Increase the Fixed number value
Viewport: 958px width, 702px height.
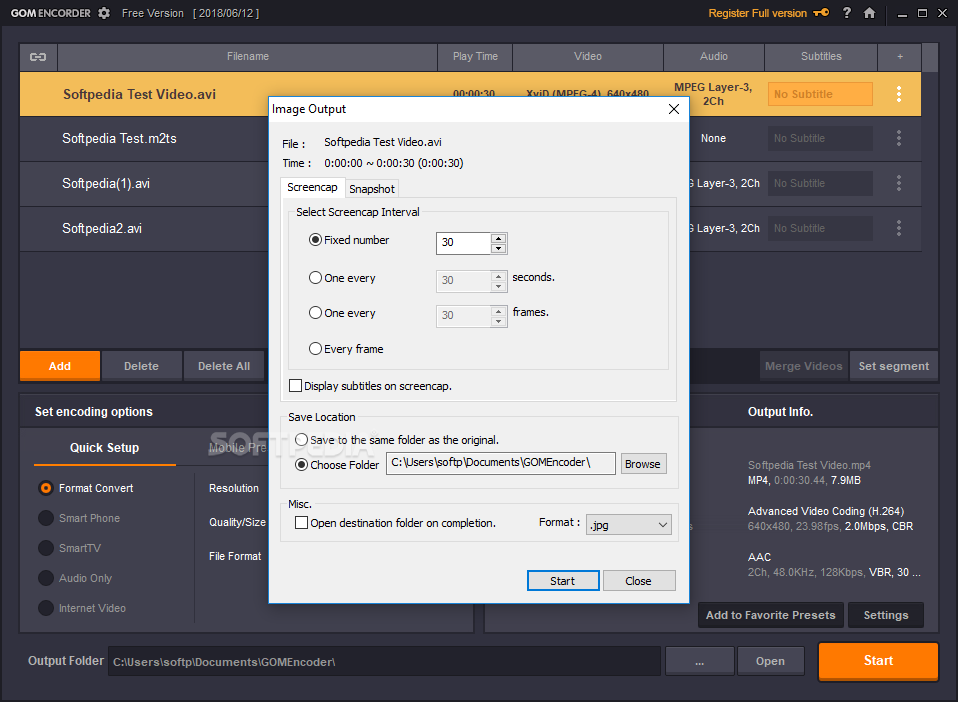(499, 238)
